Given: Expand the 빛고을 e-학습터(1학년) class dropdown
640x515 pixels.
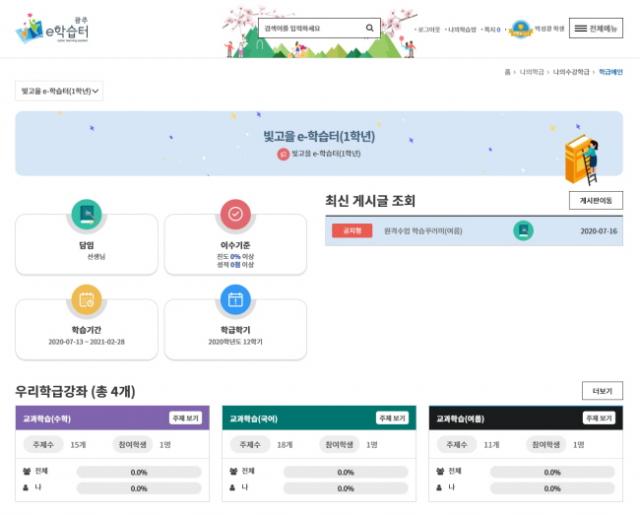Looking at the screenshot, I should tap(61, 91).
